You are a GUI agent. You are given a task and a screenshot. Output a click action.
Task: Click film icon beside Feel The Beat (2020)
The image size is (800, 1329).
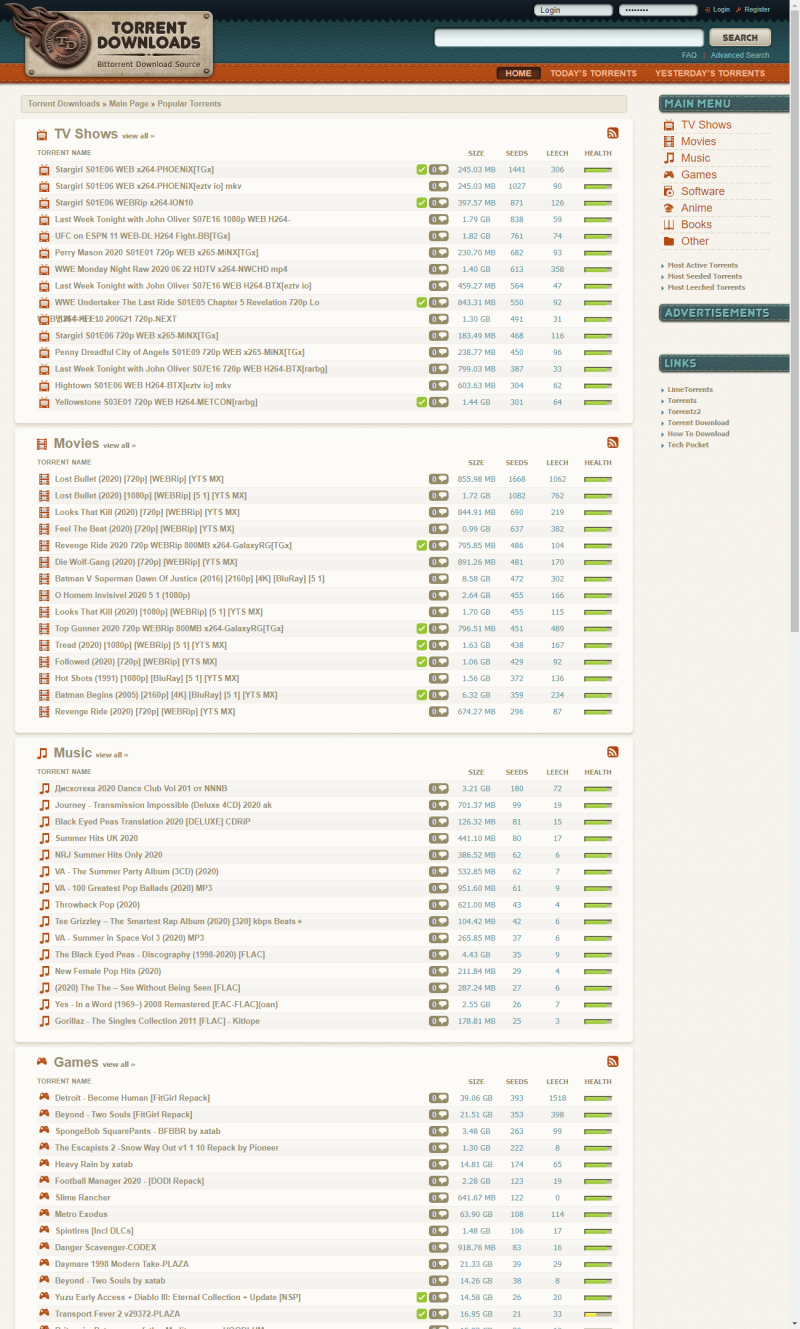click(44, 529)
